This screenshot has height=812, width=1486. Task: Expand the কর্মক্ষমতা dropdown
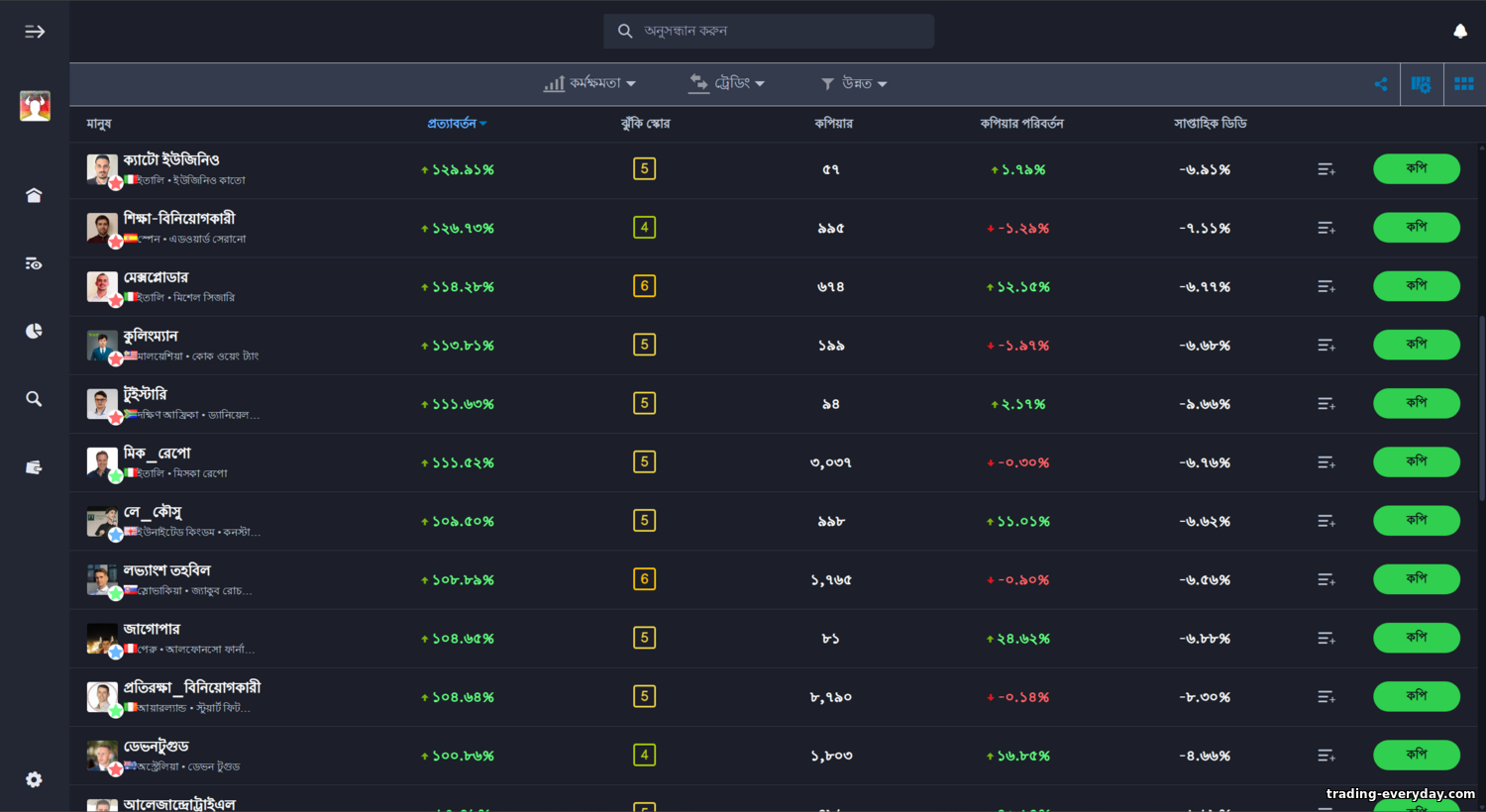589,84
